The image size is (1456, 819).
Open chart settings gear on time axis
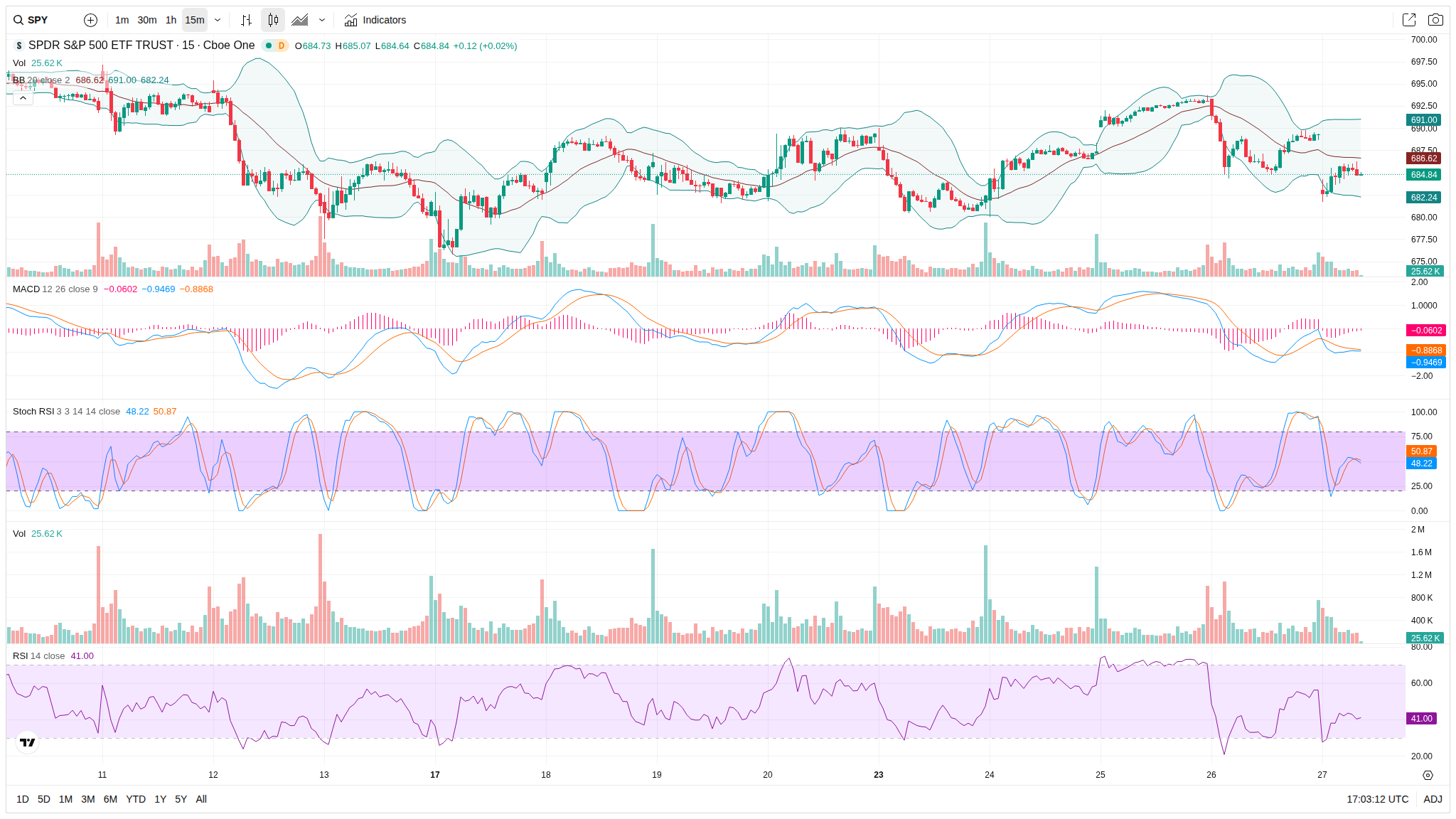pyautogui.click(x=1428, y=775)
